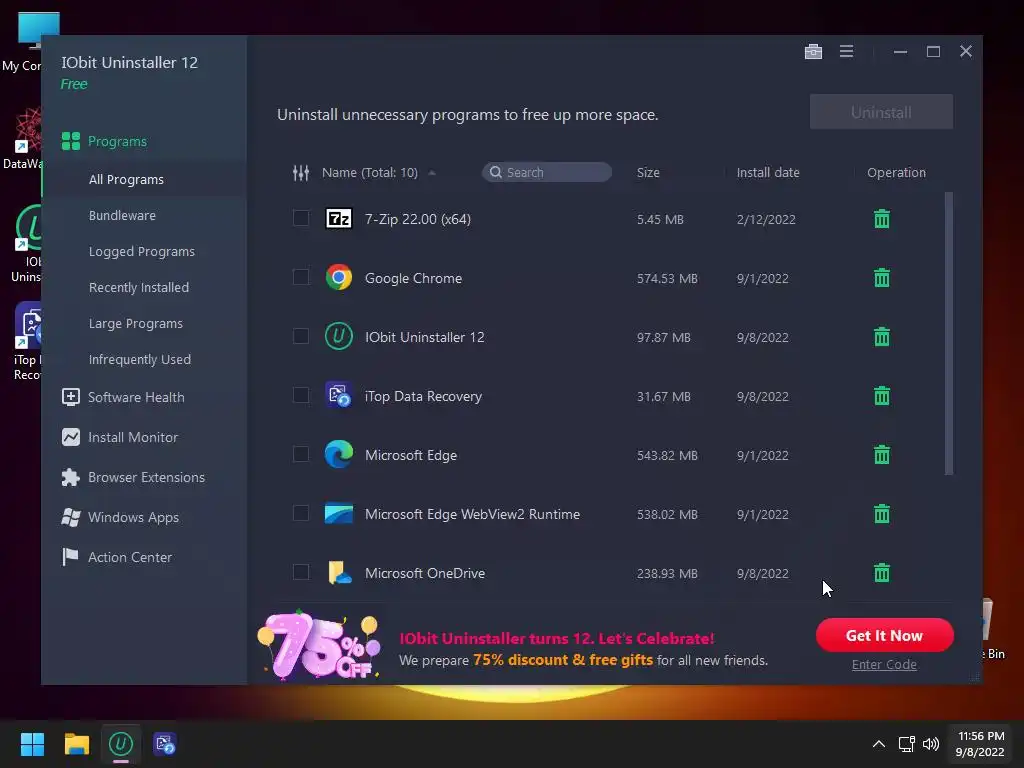1024x768 pixels.
Task: Click the sort arrow next to Name (Total: 10)
Action: point(432,173)
